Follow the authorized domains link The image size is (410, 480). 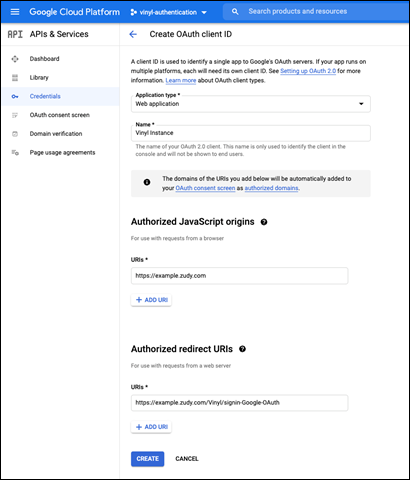tap(271, 188)
